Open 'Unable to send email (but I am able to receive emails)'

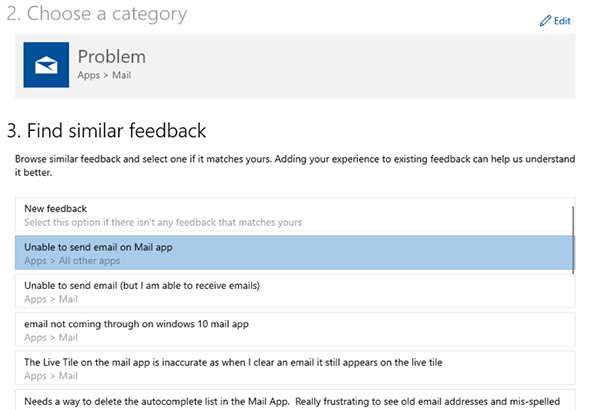pyautogui.click(x=142, y=285)
